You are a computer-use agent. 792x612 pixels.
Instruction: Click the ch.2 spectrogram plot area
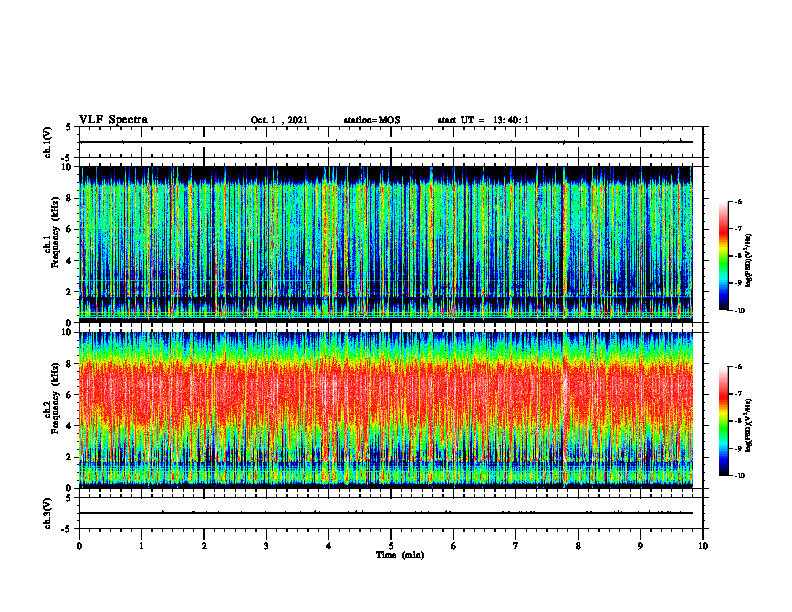click(x=386, y=410)
